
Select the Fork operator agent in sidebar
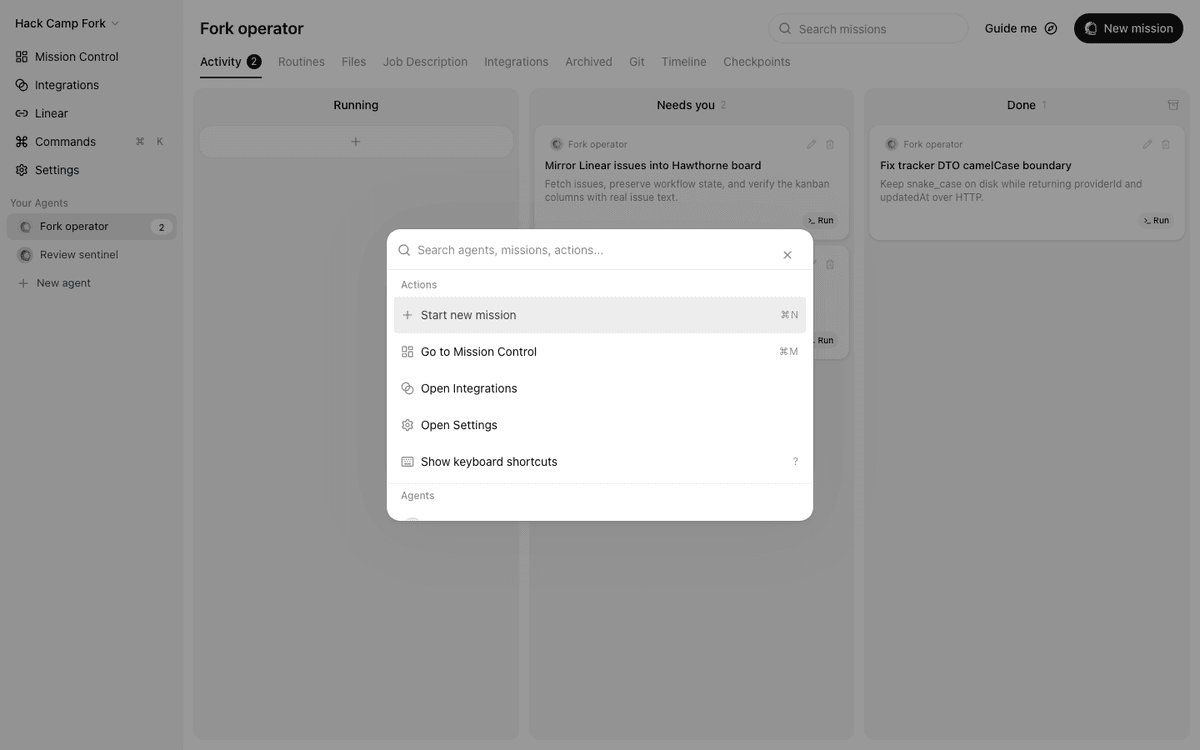tap(91, 227)
